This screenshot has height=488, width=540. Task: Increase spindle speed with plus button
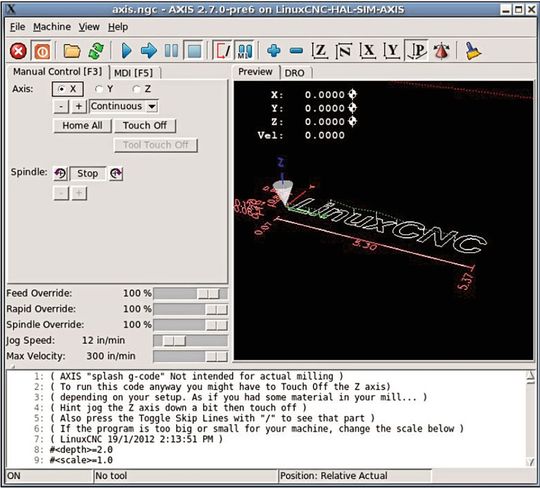[x=79, y=193]
